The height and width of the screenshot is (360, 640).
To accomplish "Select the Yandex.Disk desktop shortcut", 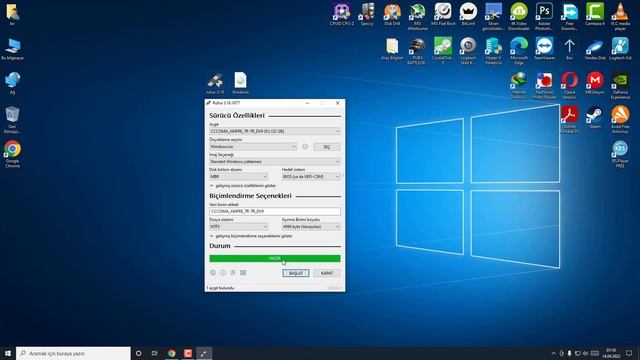I will point(595,49).
